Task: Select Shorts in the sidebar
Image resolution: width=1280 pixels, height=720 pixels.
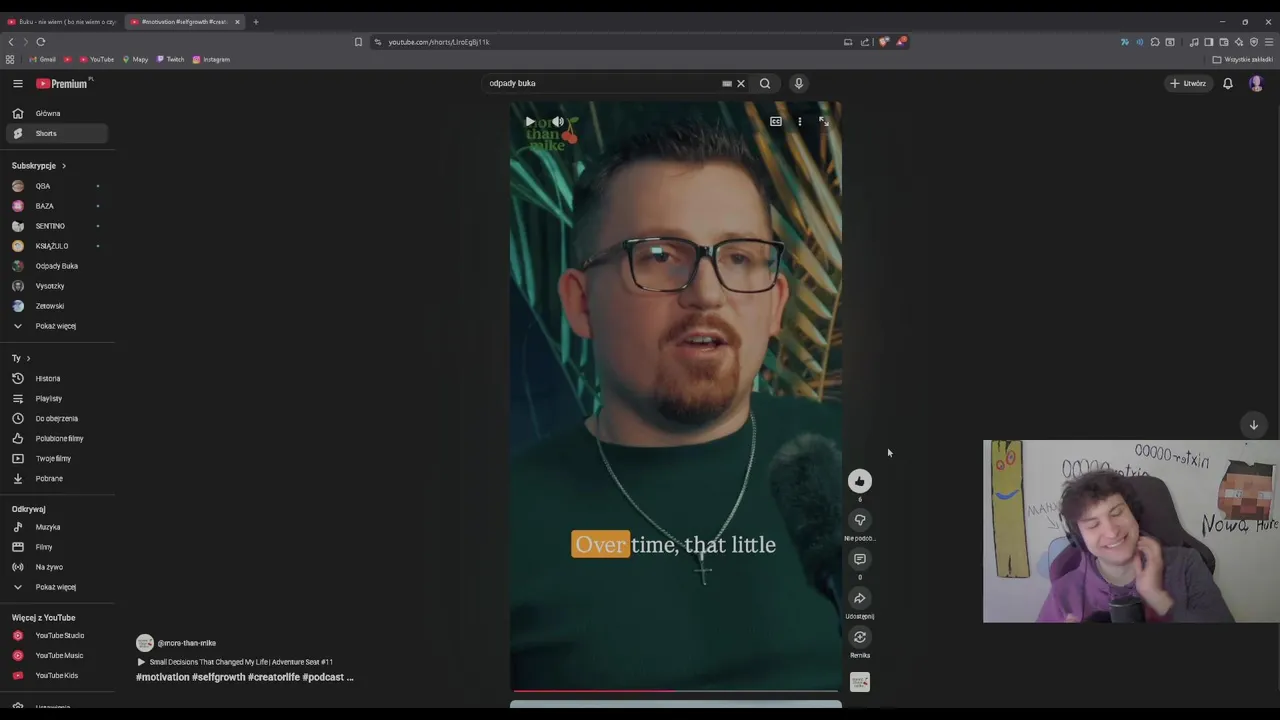Action: click(58, 134)
